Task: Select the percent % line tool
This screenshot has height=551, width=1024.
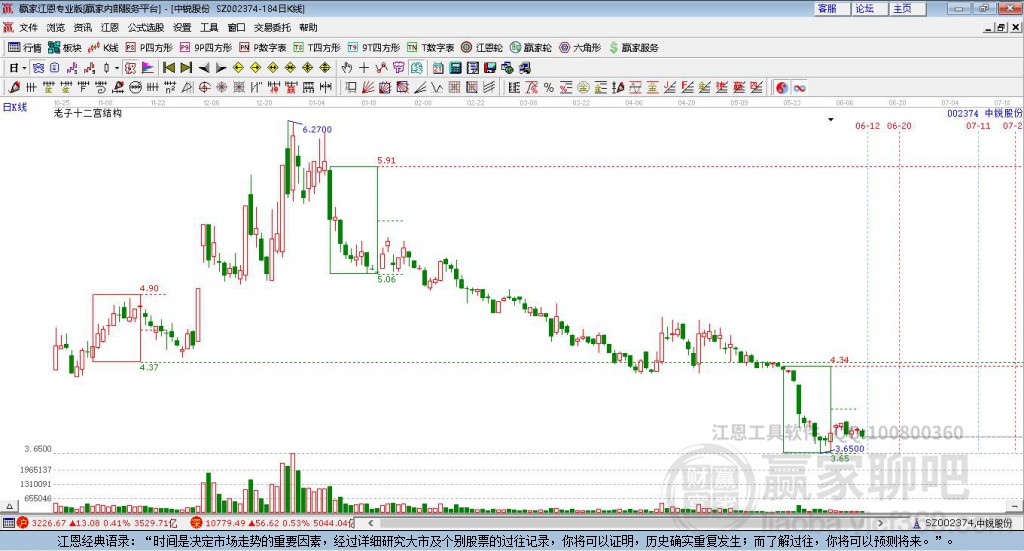Action: [x=549, y=87]
